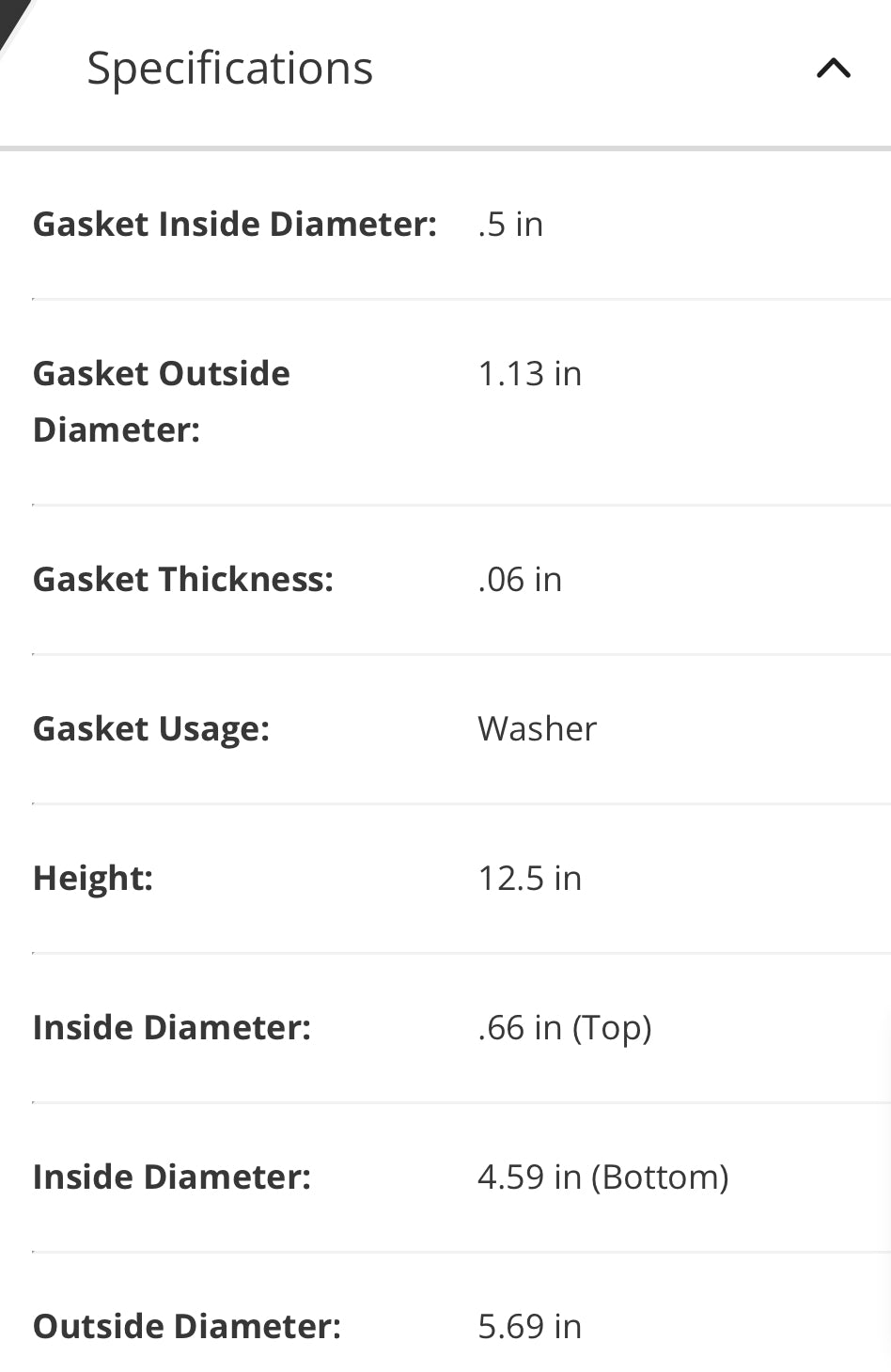Select the Gasket Thickness label
Viewport: 891px width, 1372px height.
click(x=183, y=580)
